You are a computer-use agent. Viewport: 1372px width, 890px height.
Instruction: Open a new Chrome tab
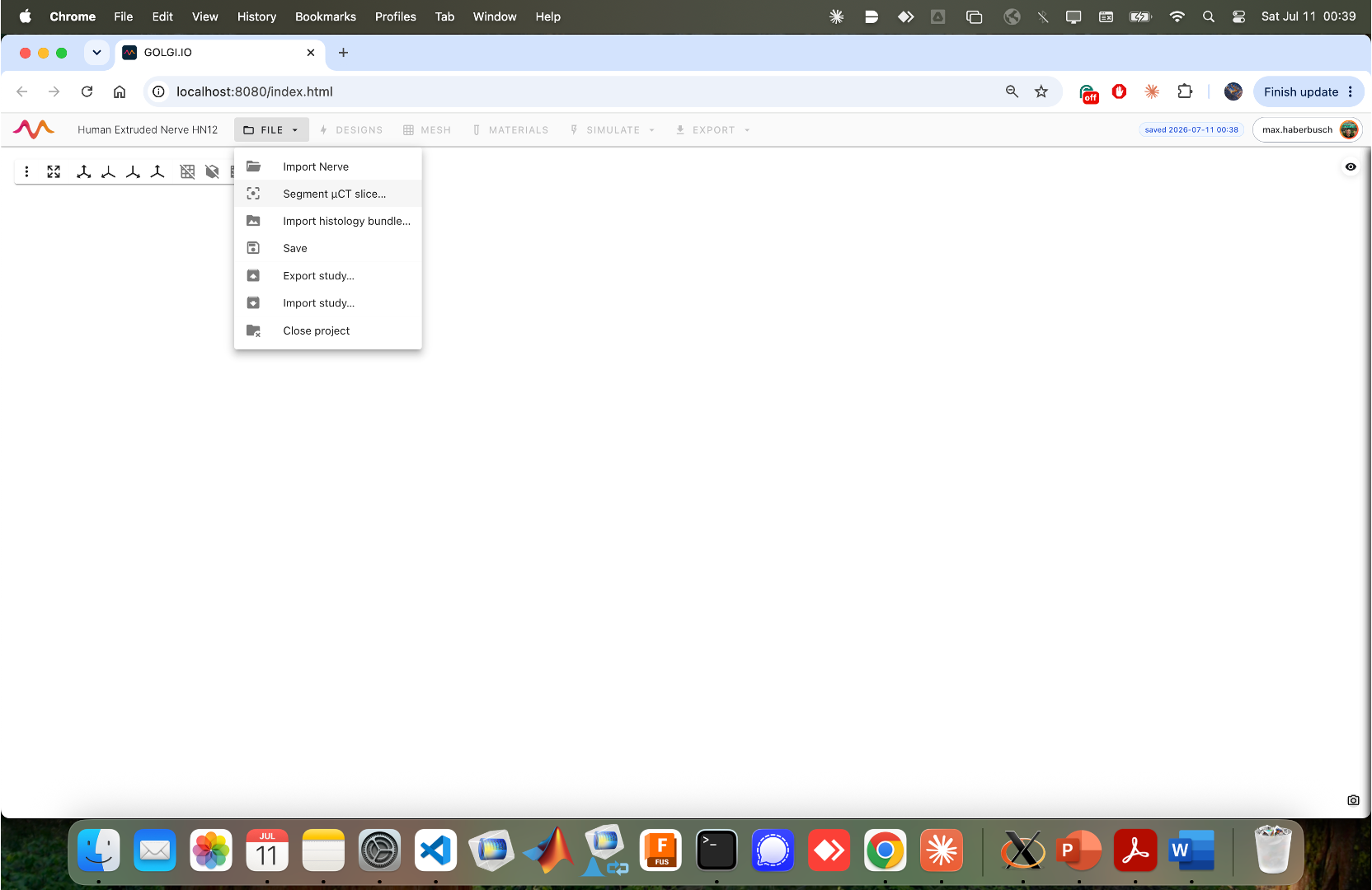point(343,53)
